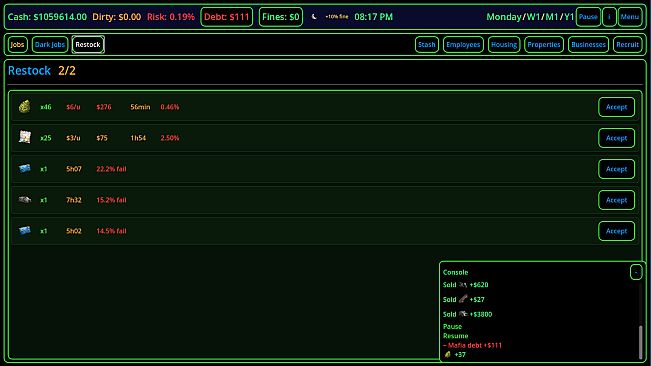Click the $3/u unit price
The height and width of the screenshot is (366, 651).
[73, 138]
